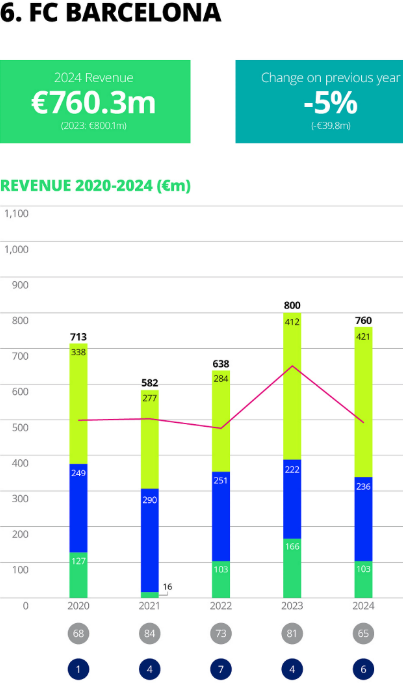The width and height of the screenshot is (403, 683).
Task: Click the 2022 blue bar segment labeled 251
Action: point(221,516)
